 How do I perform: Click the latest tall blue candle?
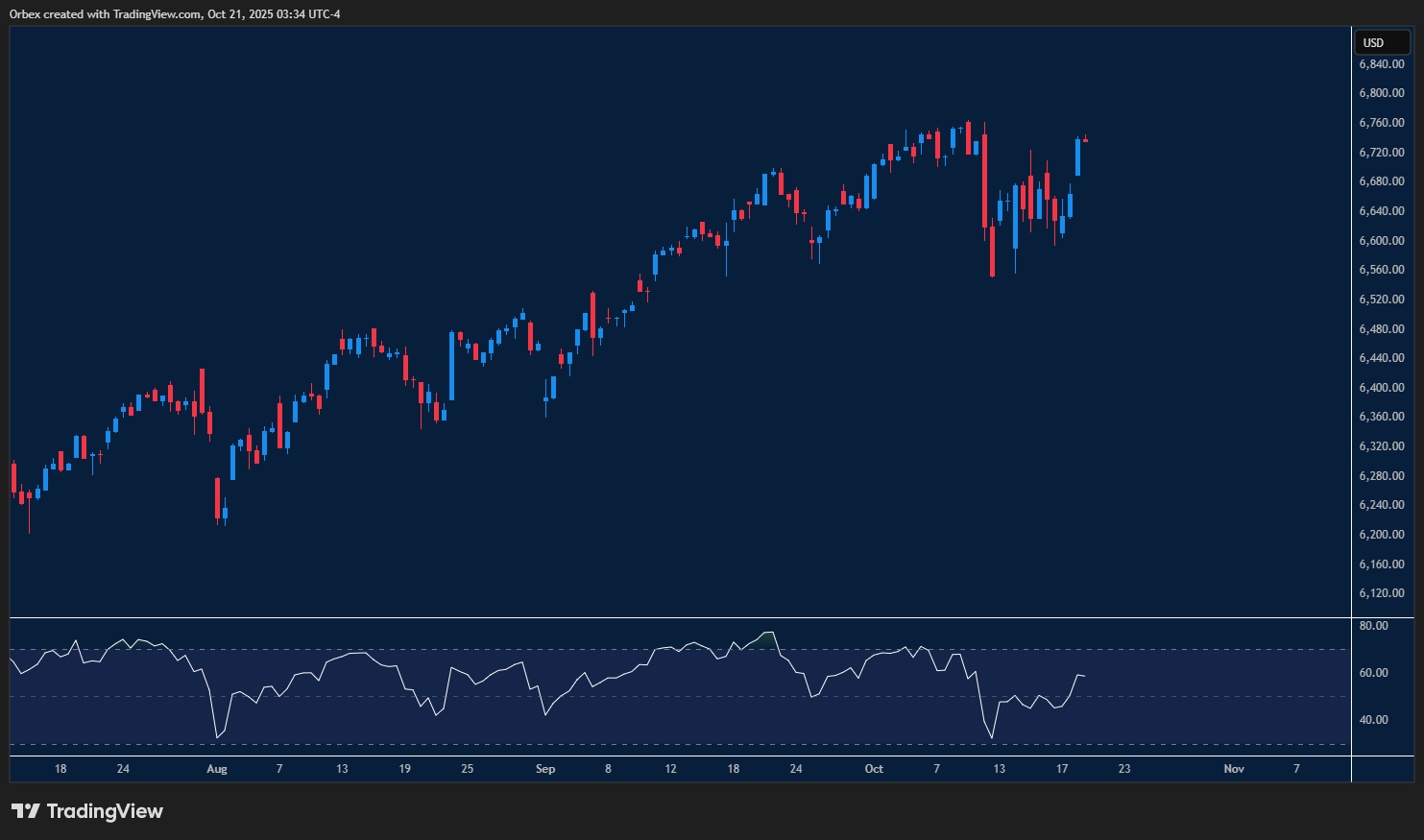pos(1077,157)
